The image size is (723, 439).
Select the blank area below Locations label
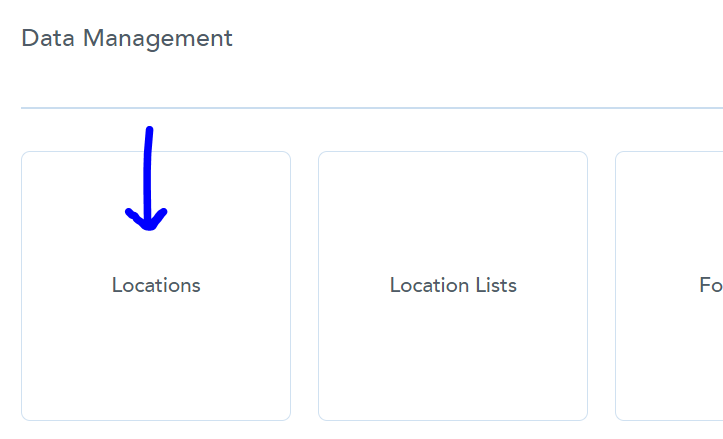click(x=156, y=357)
